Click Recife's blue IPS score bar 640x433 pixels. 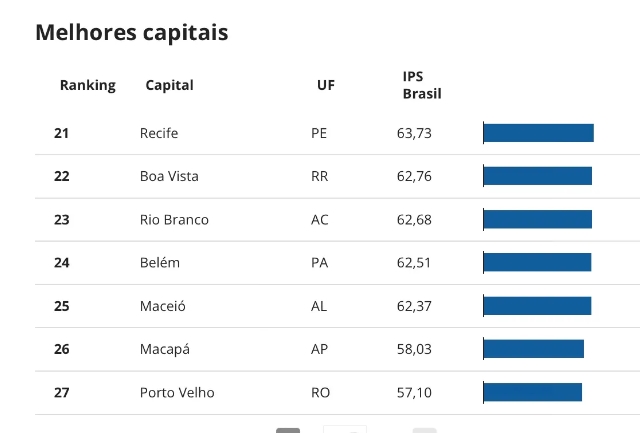[x=538, y=133]
